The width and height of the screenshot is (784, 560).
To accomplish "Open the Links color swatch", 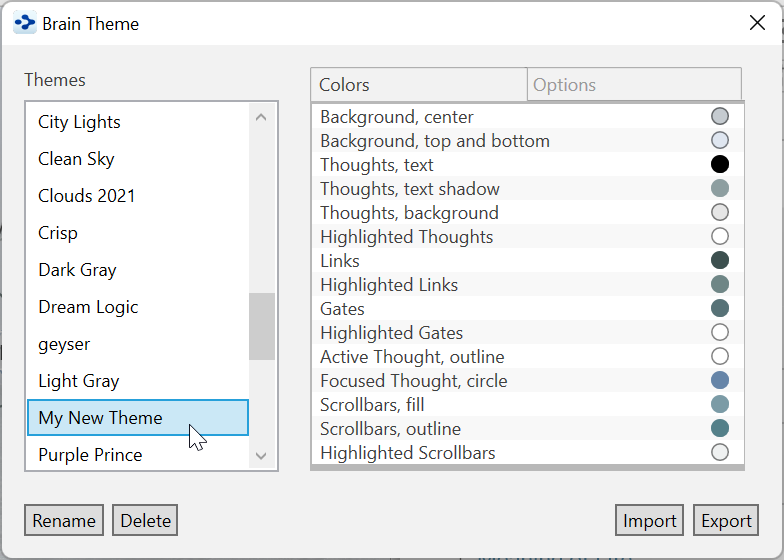I will [719, 261].
